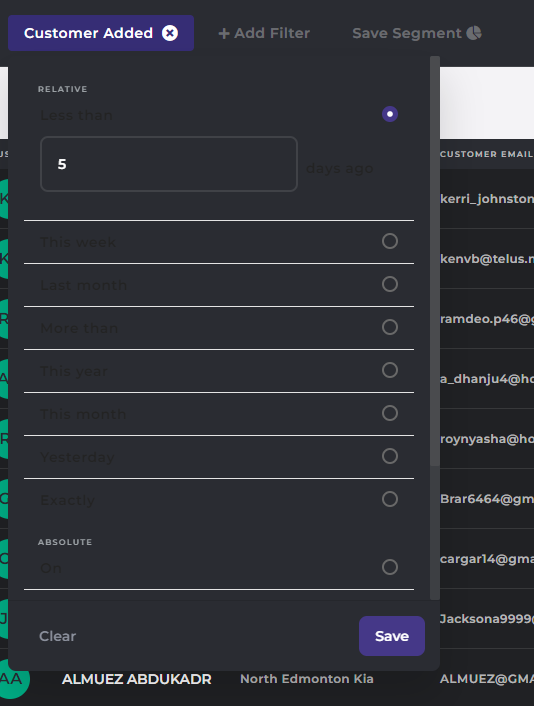Click the Save Segment pie chart icon
The width and height of the screenshot is (534, 706).
(474, 33)
